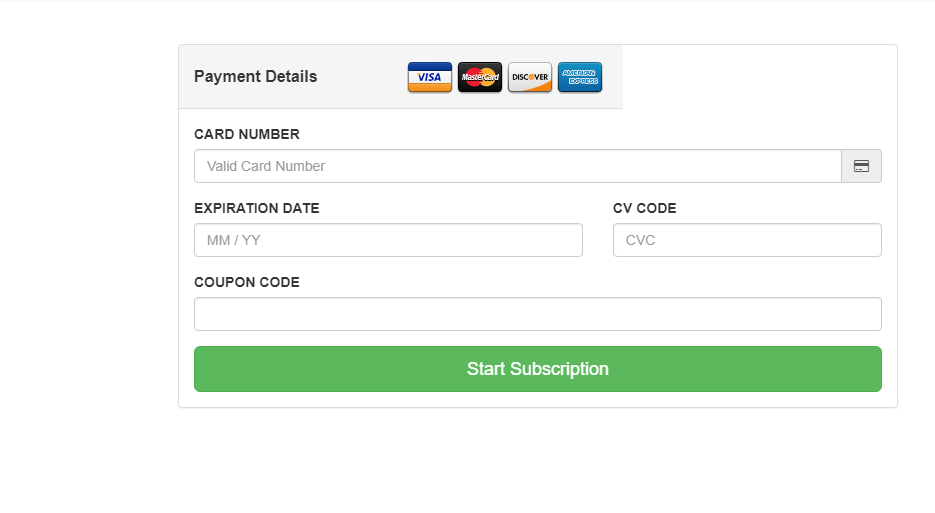
Task: Click blank page area below the payment panel
Action: [537, 460]
